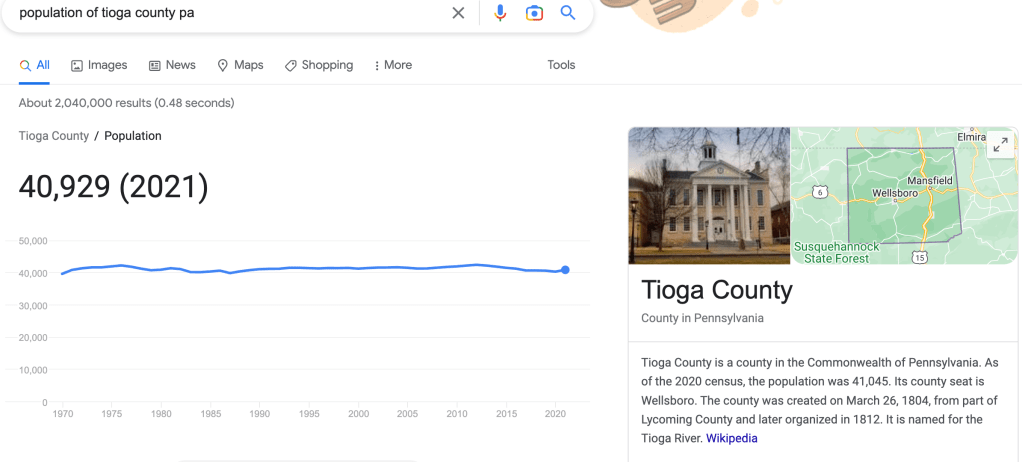The width and height of the screenshot is (1022, 462).
Task: Click in the search query text field
Action: pos(220,13)
